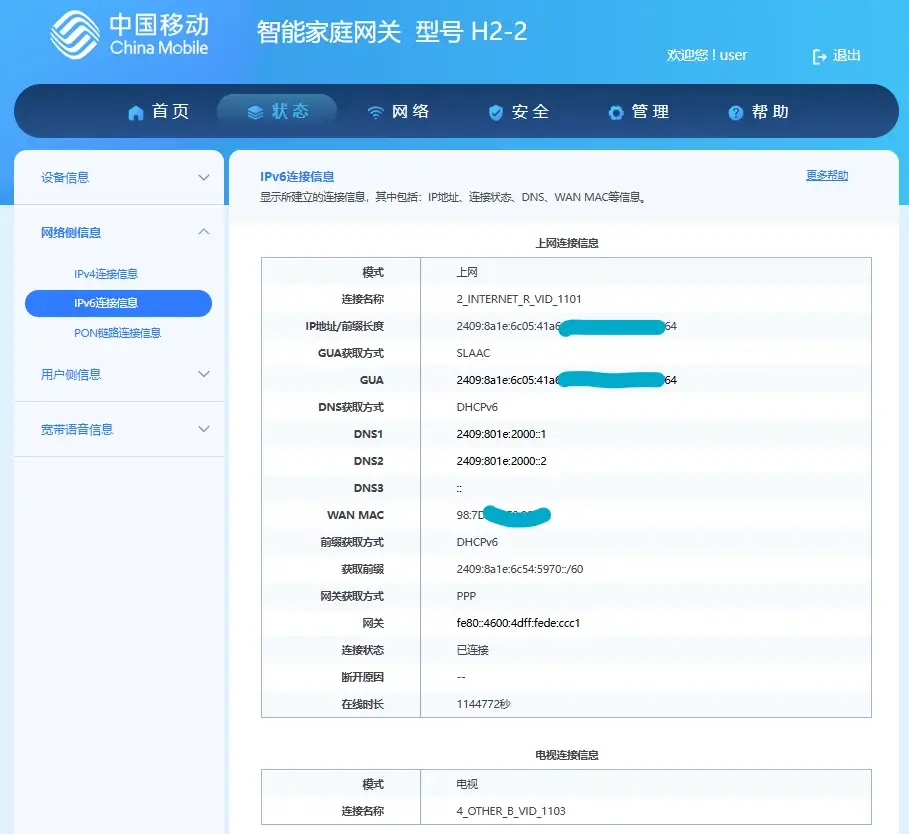Select IPv4连接信息 in the sidebar
The width and height of the screenshot is (909, 834).
point(106,274)
